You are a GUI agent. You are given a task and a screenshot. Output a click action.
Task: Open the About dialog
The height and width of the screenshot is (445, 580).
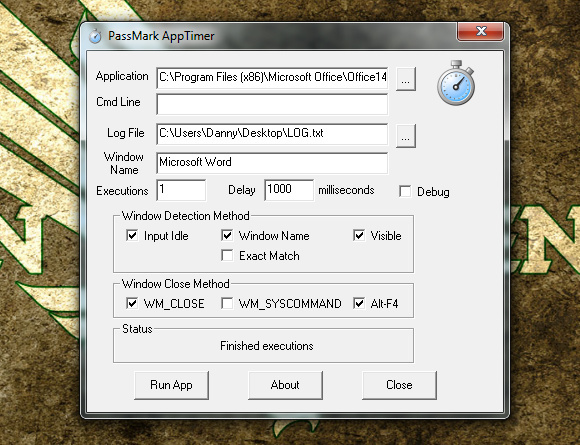click(x=285, y=385)
